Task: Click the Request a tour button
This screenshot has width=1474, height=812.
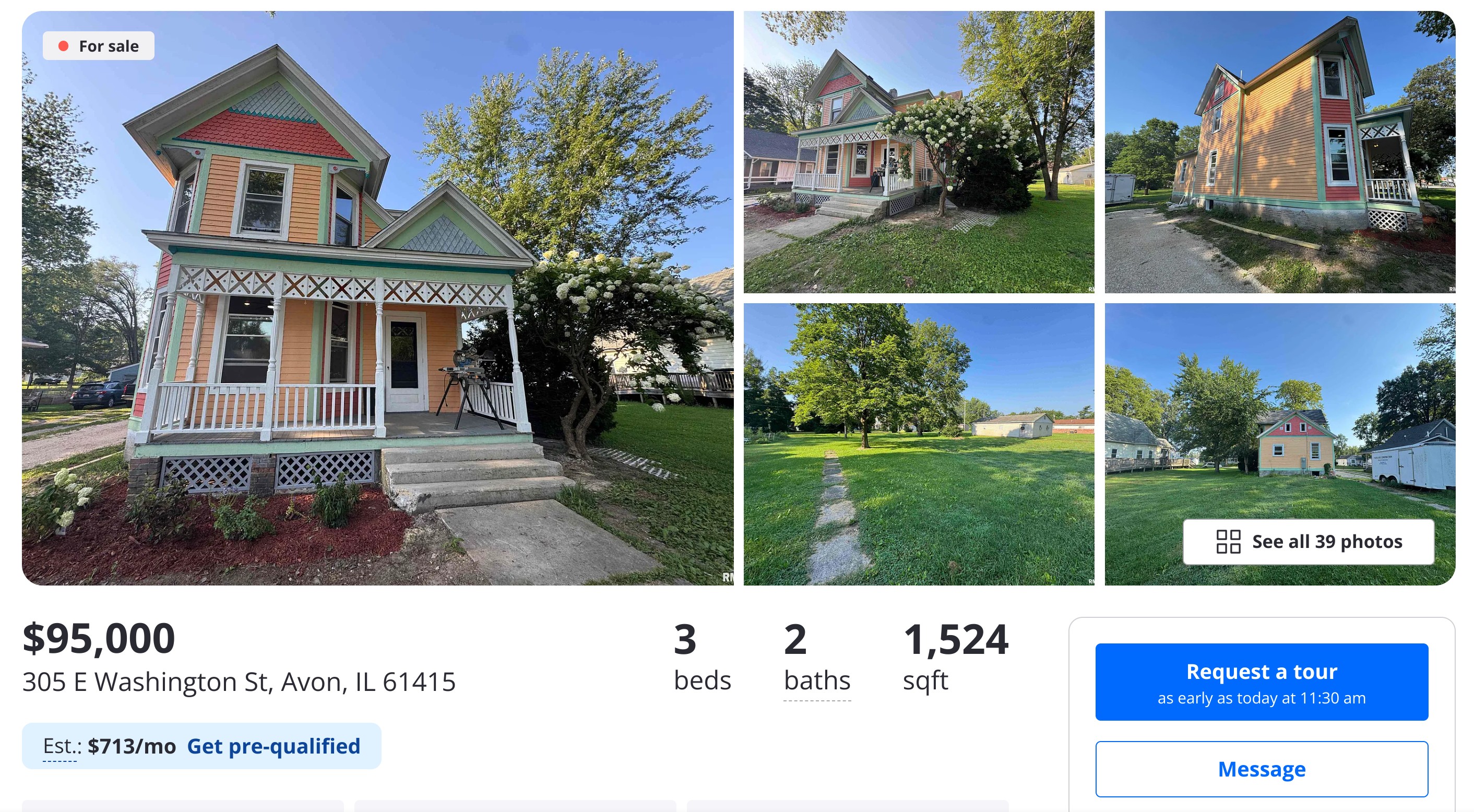Action: [x=1261, y=682]
